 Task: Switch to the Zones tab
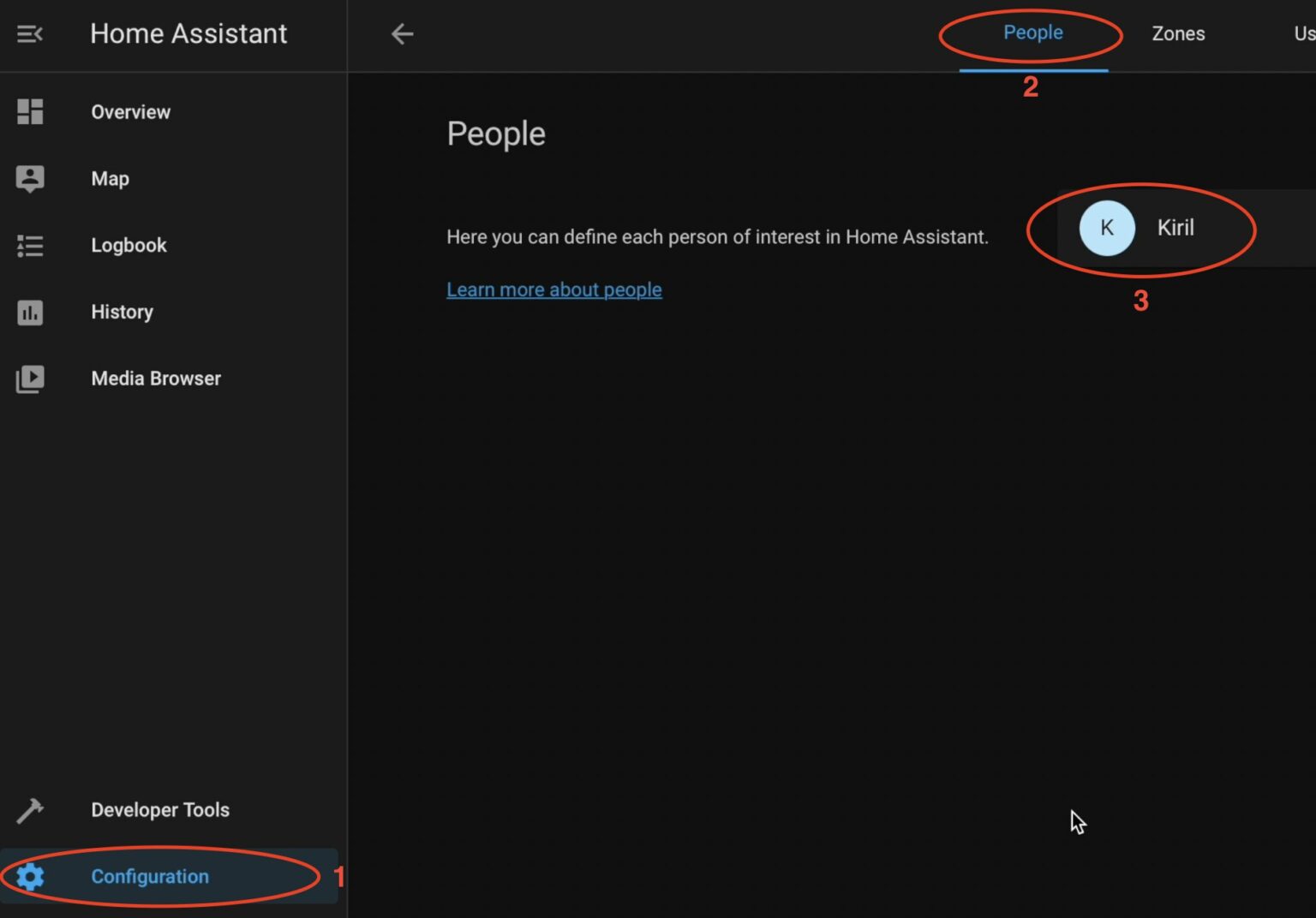coord(1178,33)
